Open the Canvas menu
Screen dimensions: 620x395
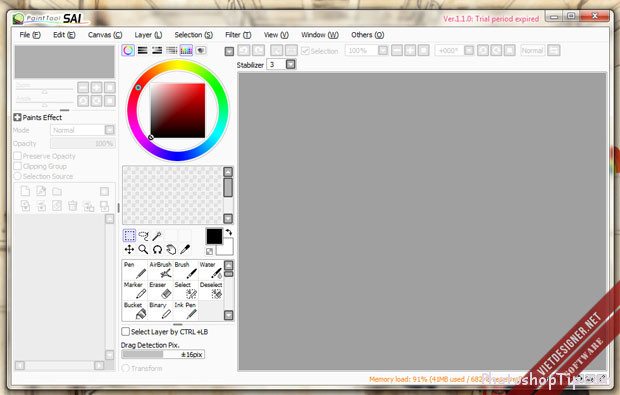click(x=105, y=35)
